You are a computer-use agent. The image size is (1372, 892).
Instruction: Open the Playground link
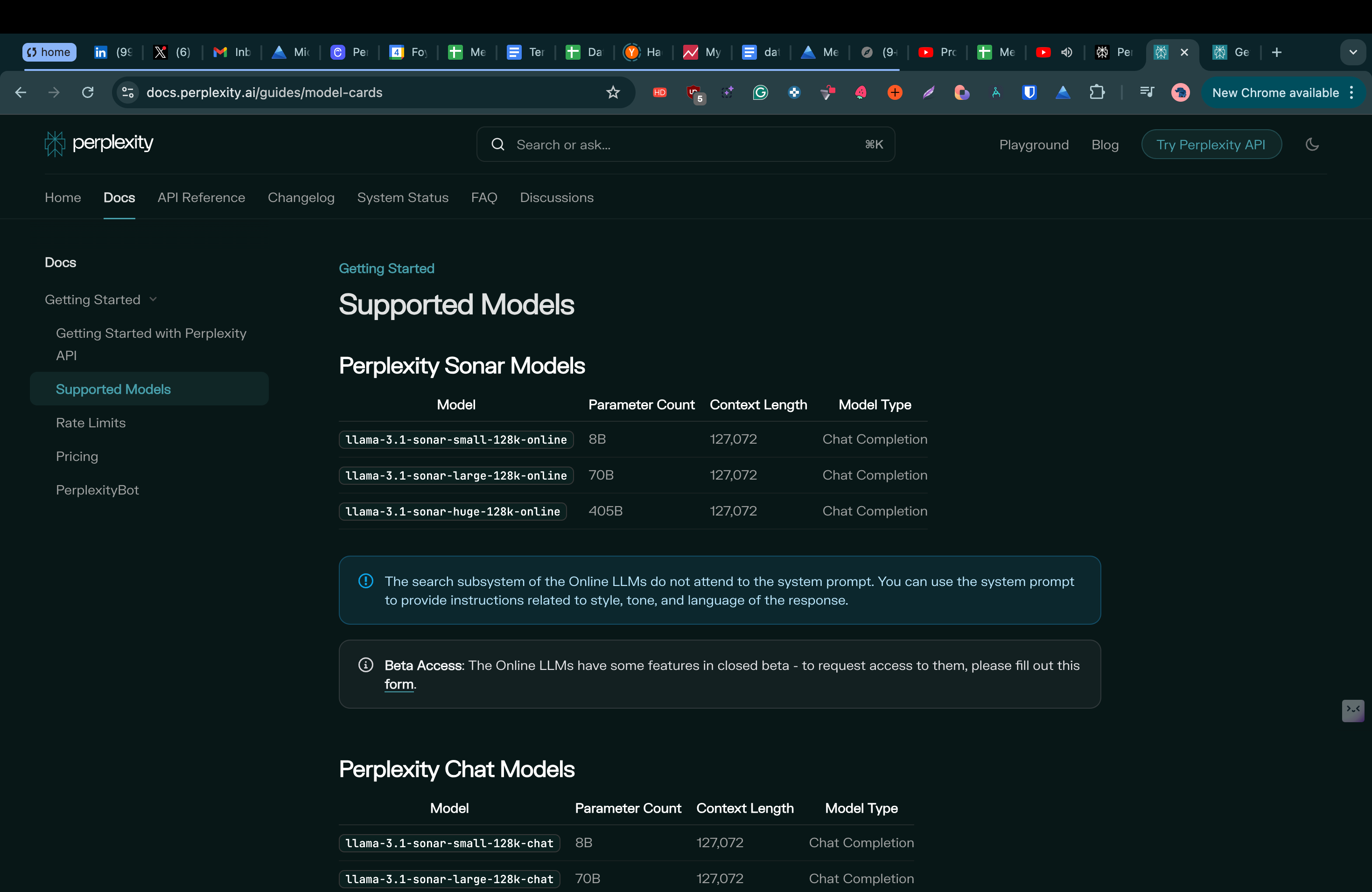pyautogui.click(x=1034, y=145)
